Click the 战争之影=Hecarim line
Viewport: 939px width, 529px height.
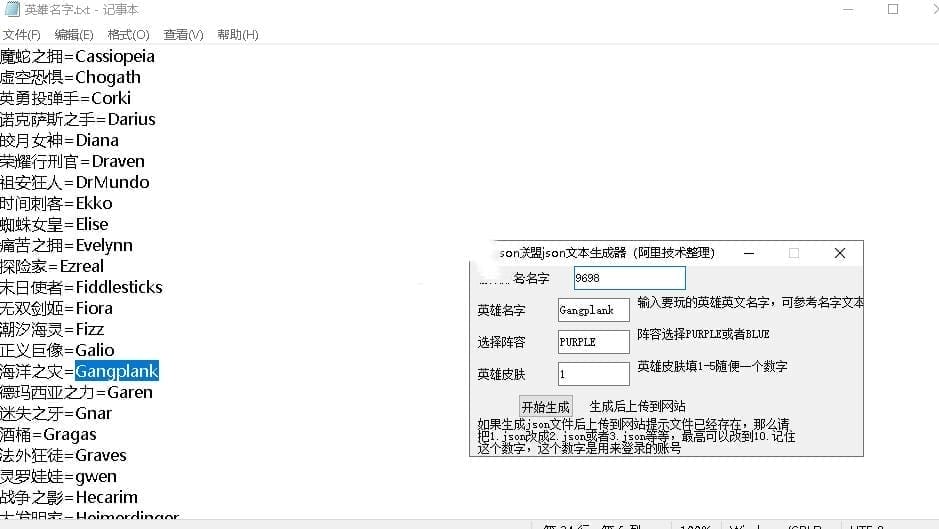69,497
